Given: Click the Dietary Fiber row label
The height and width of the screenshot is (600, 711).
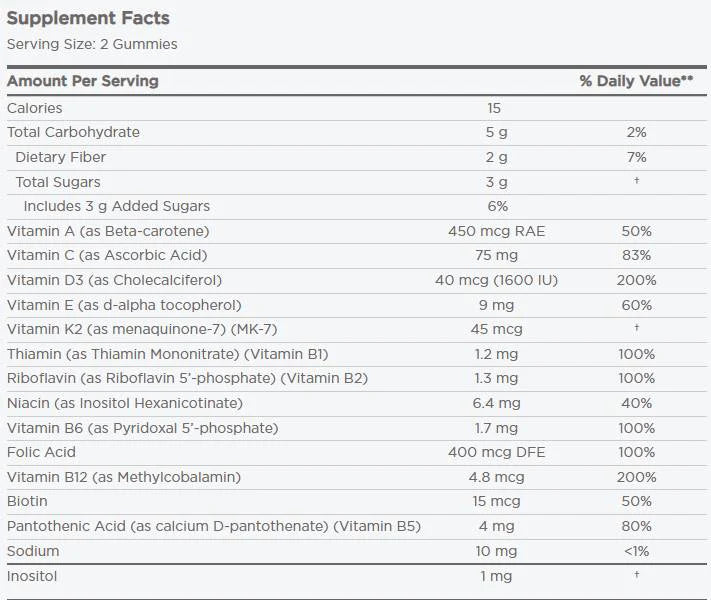Looking at the screenshot, I should [60, 157].
